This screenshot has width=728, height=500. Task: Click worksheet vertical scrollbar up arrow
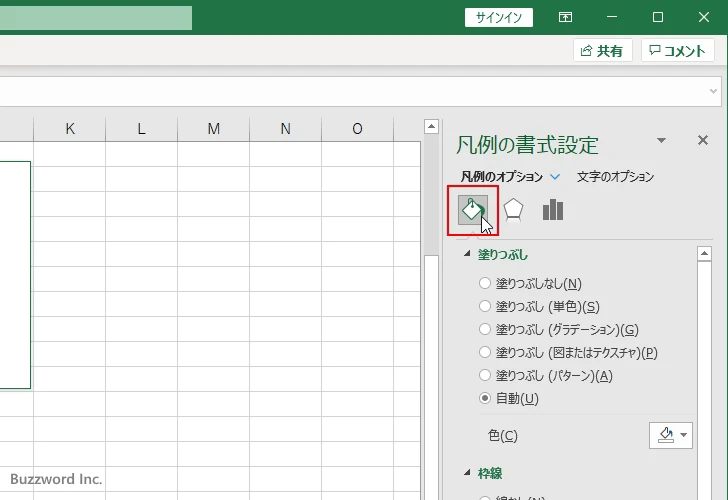(x=431, y=126)
